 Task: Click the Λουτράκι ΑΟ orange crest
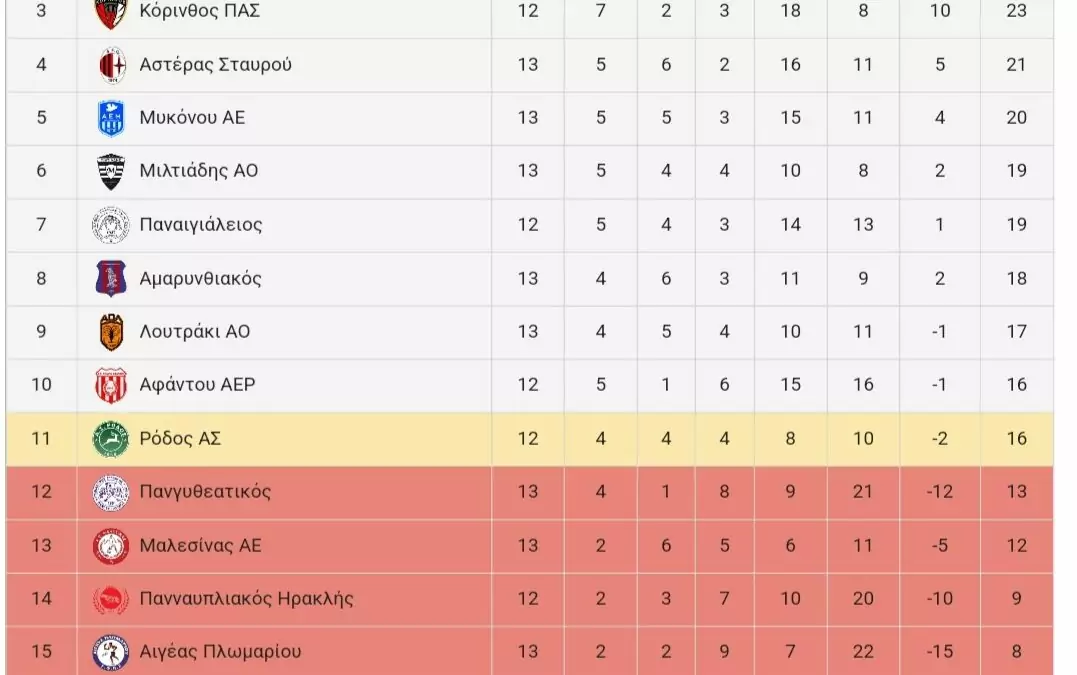111,332
